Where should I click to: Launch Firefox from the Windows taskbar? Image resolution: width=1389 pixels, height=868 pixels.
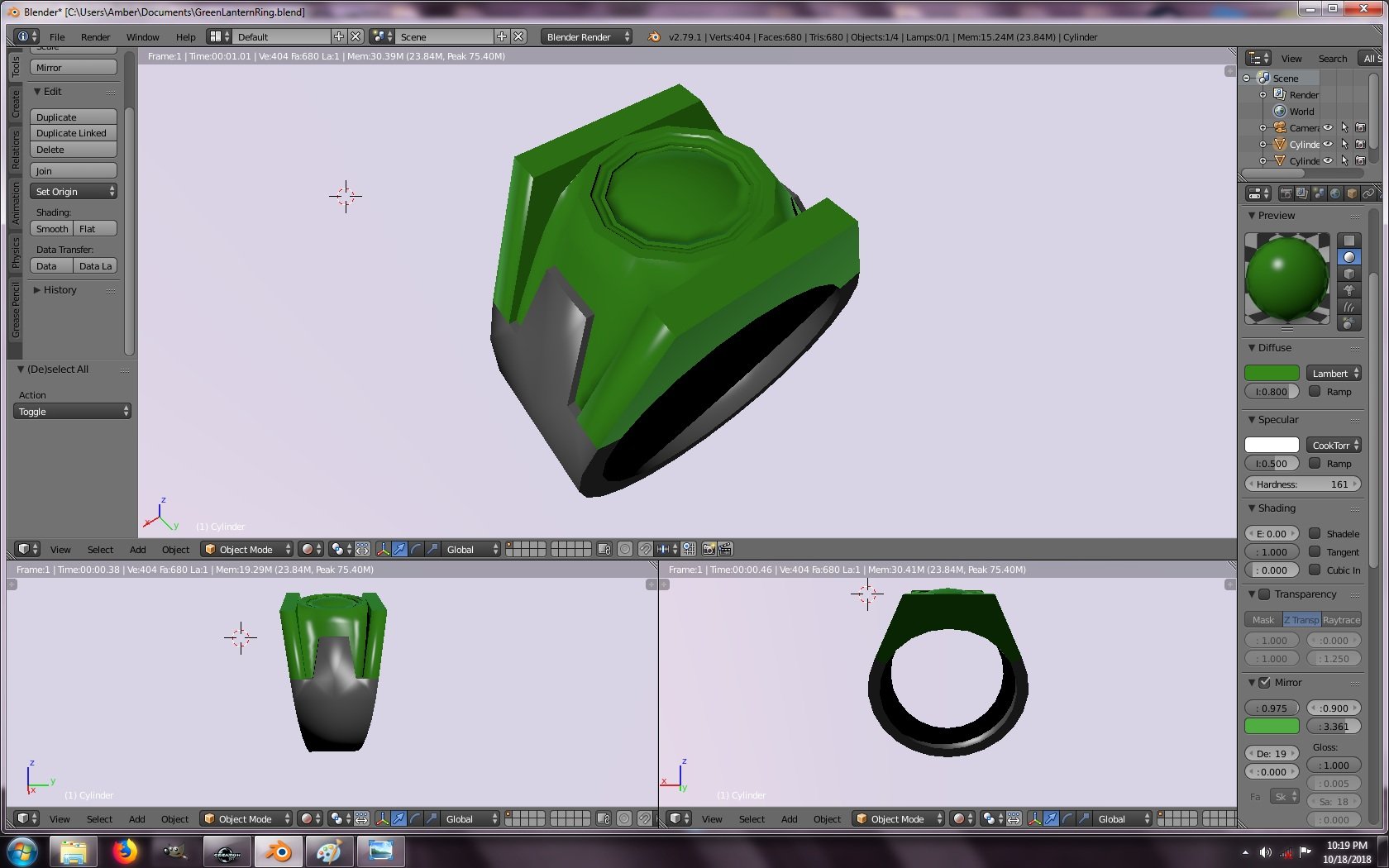tap(125, 851)
